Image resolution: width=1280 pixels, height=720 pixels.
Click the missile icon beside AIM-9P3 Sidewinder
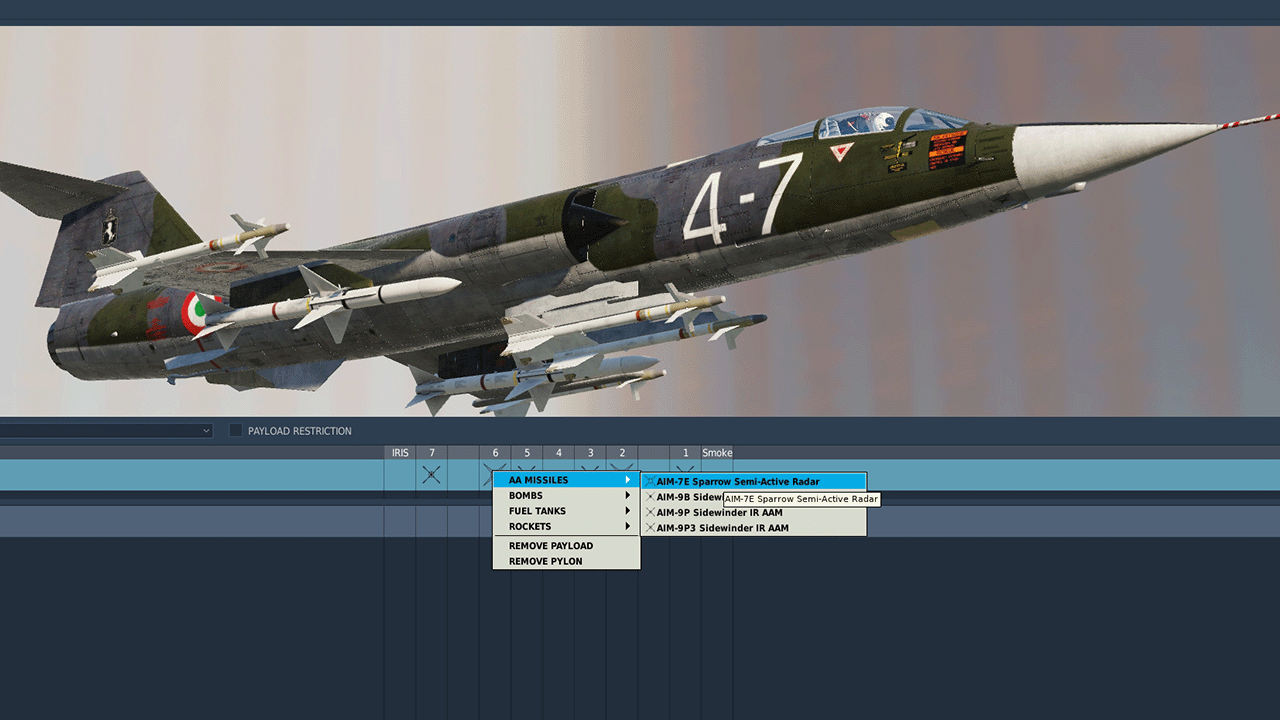(650, 528)
